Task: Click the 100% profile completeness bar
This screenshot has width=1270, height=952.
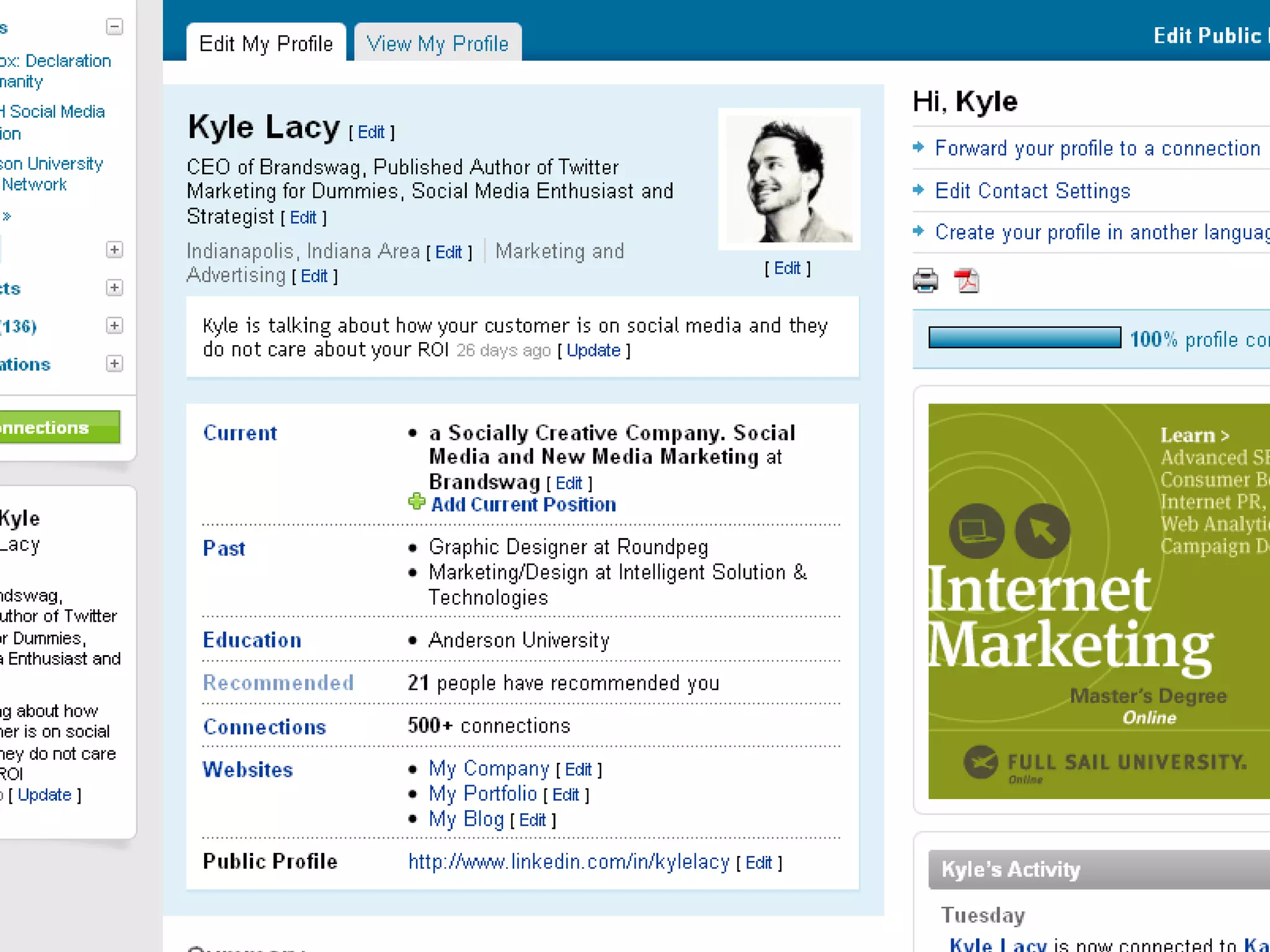Action: click(x=1024, y=338)
